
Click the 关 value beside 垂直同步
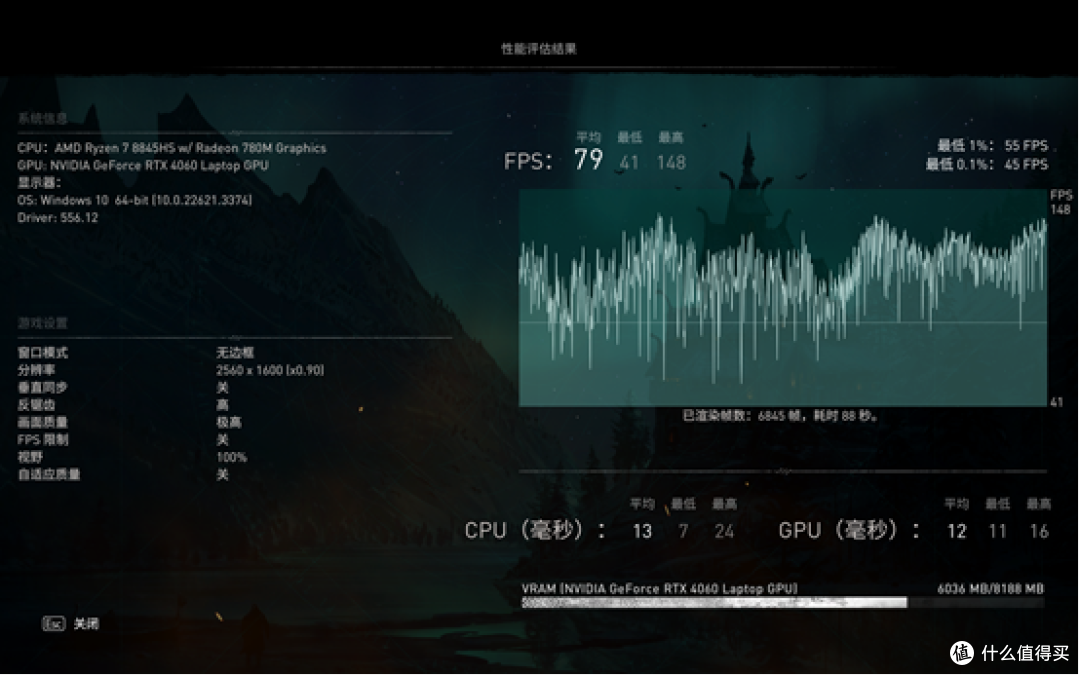tap(222, 387)
